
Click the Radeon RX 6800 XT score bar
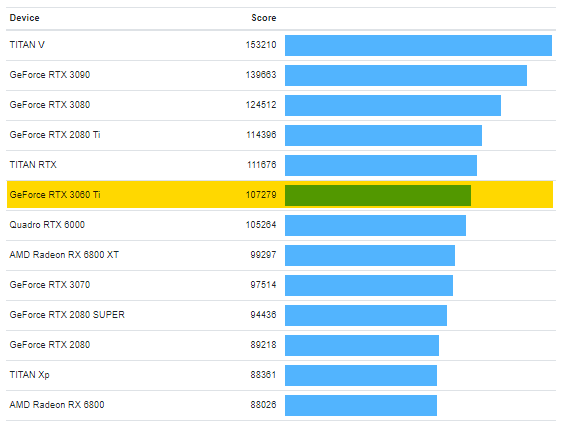[x=370, y=255]
